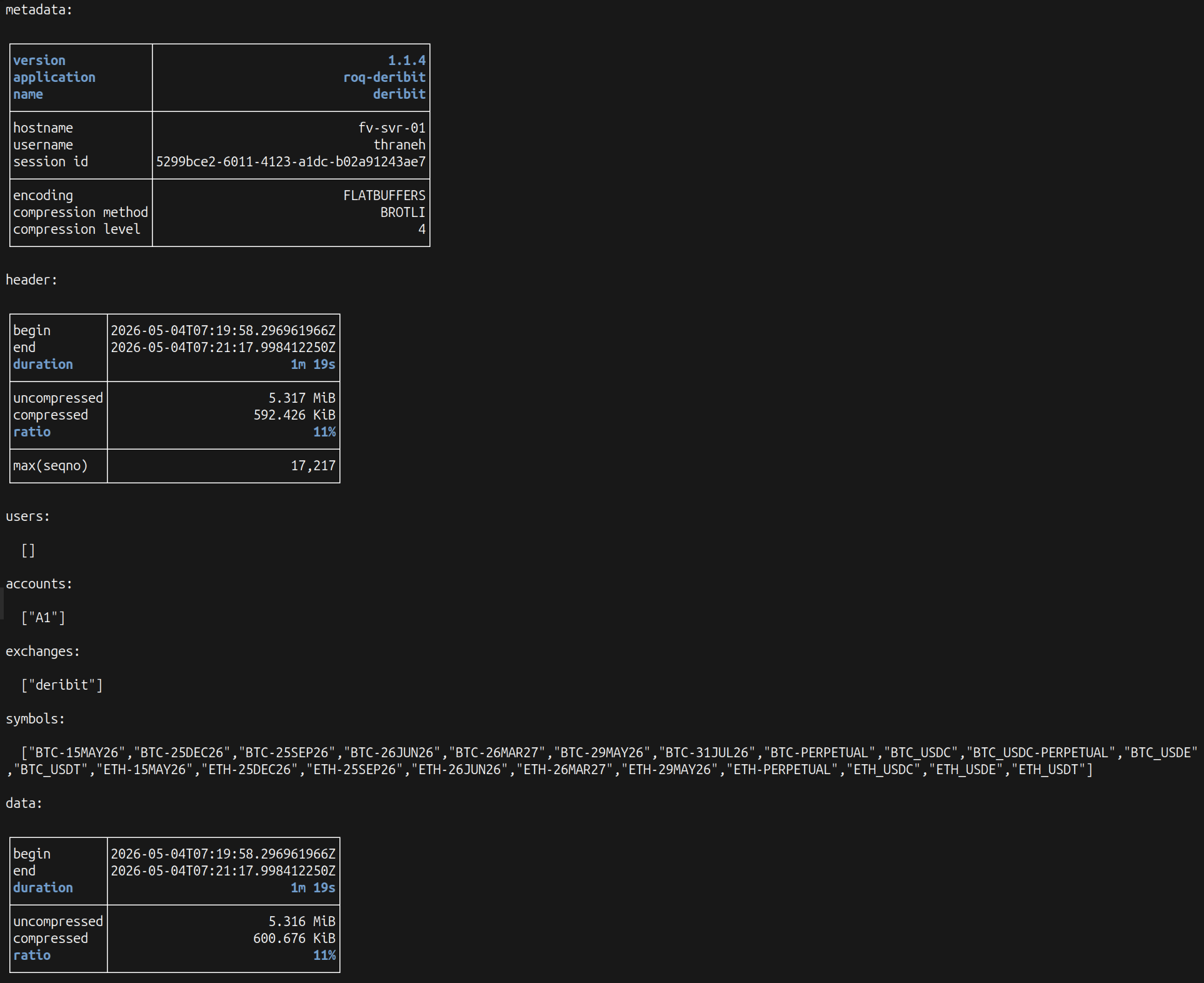This screenshot has width=1204, height=983.
Task: Select the accounts list ["A1"]
Action: coord(43,618)
